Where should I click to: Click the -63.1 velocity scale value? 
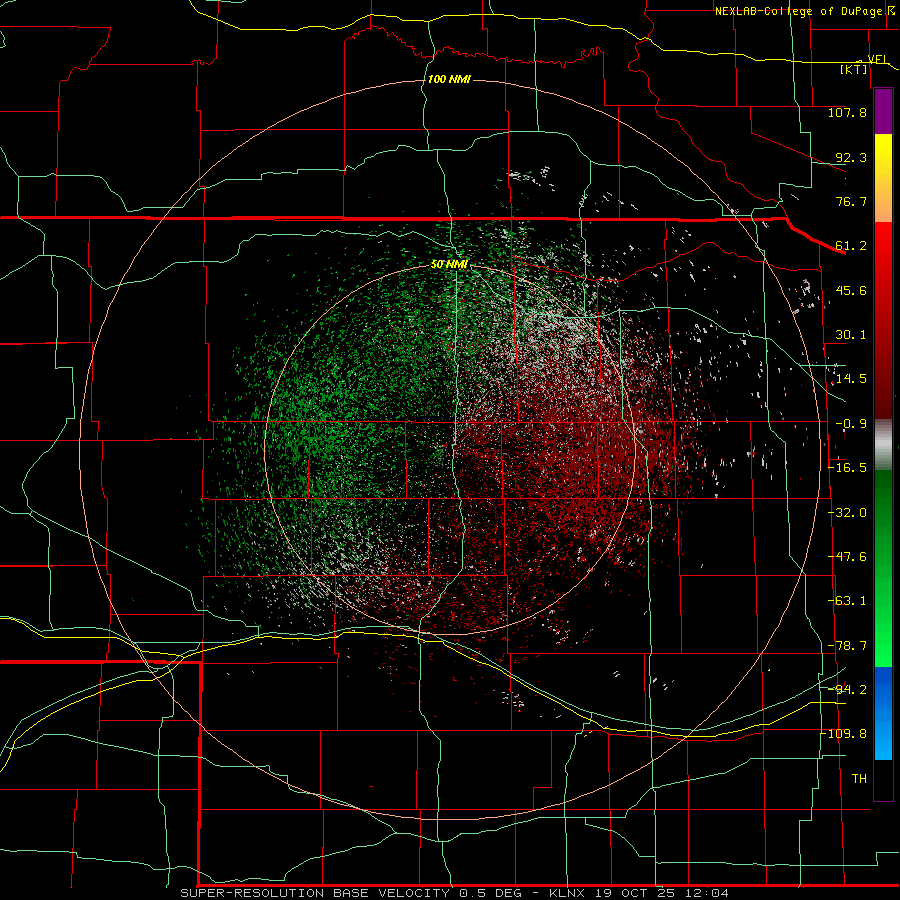[847, 601]
